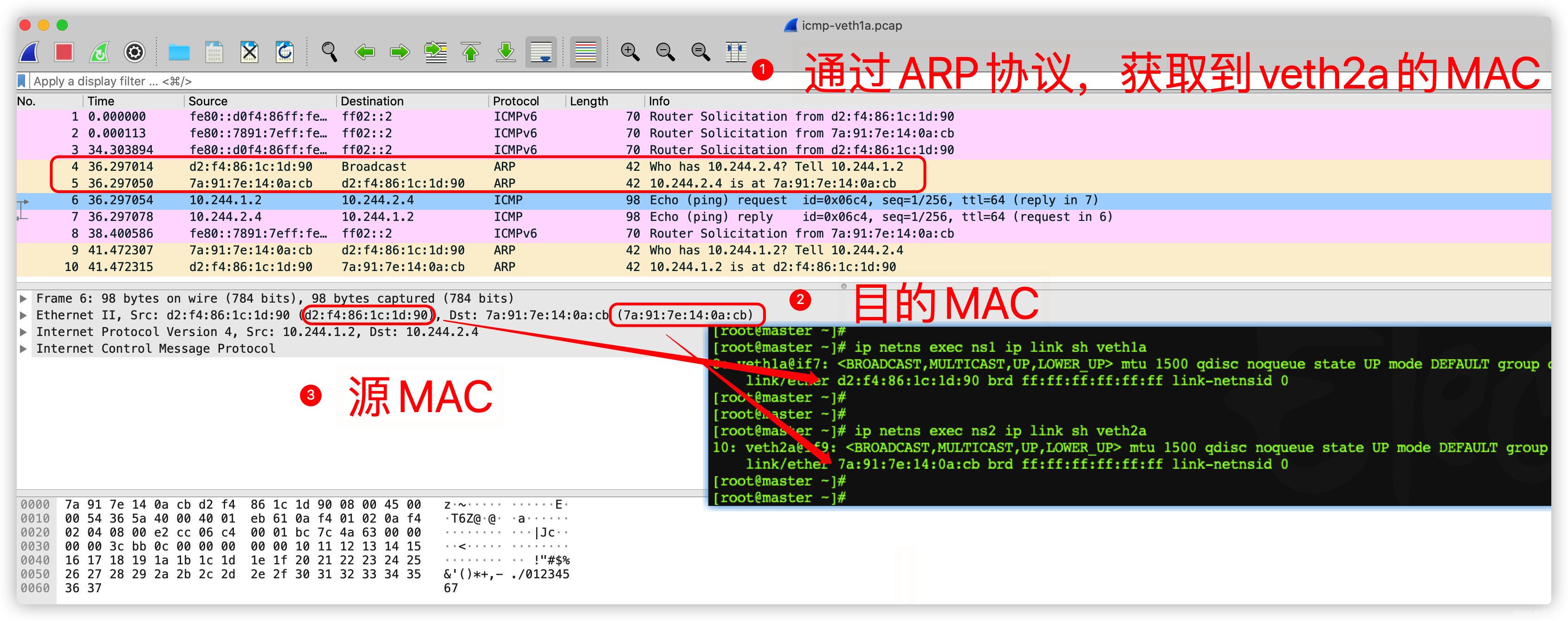Screen dimensions: 1568x621
Task: Select packet 2 at time 0.000113
Action: coord(784,133)
